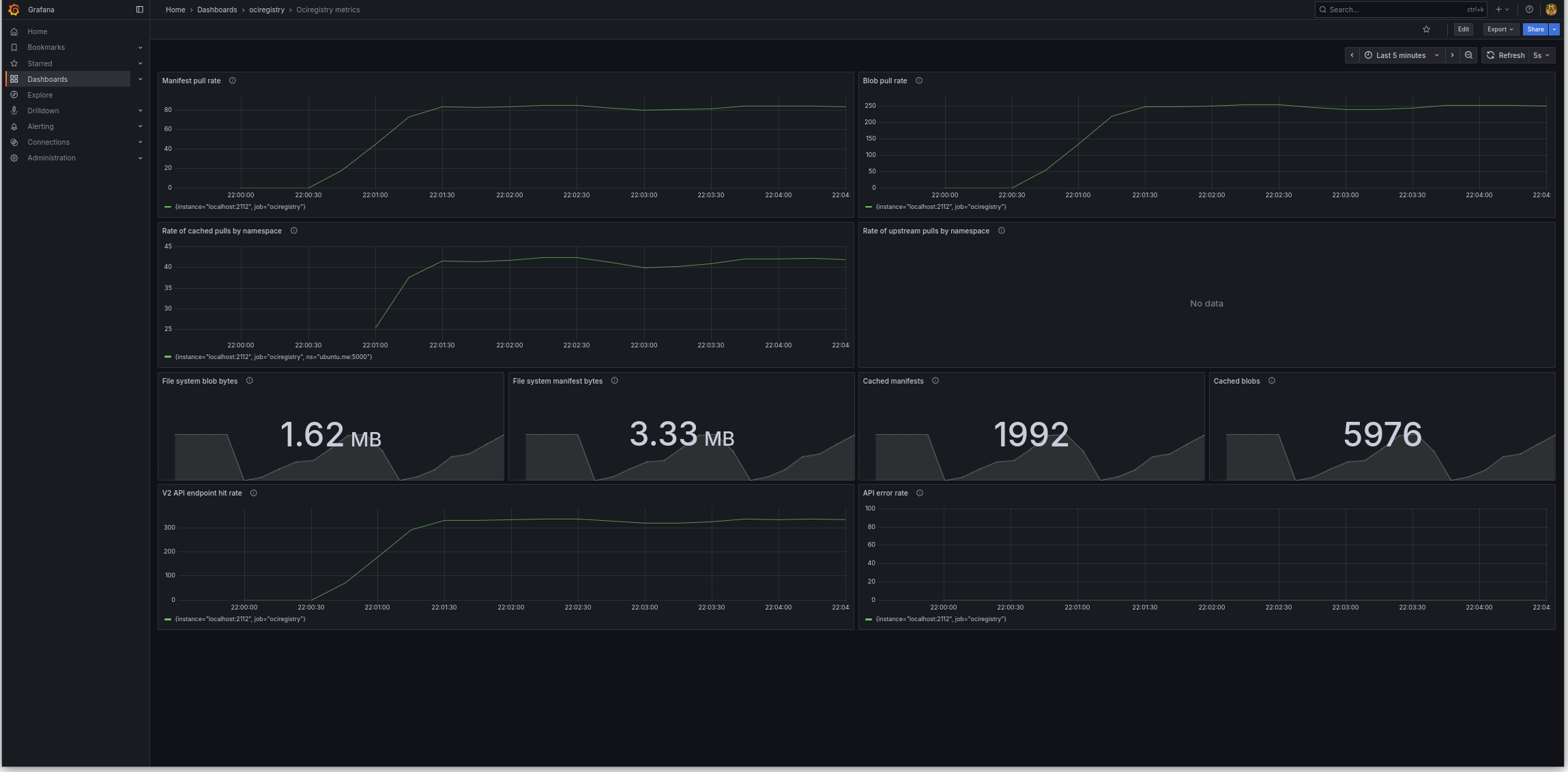Open the Alerting bell icon
1568x772 pixels.
point(14,126)
